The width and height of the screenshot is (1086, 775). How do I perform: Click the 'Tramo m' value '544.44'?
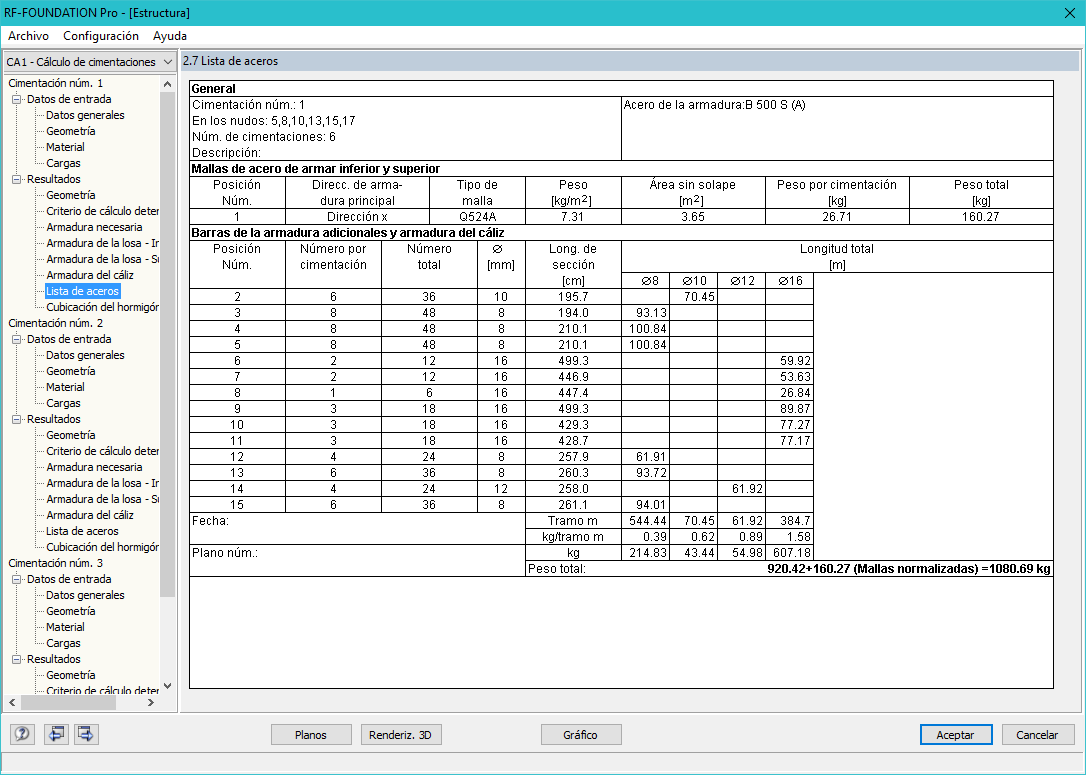click(x=646, y=521)
